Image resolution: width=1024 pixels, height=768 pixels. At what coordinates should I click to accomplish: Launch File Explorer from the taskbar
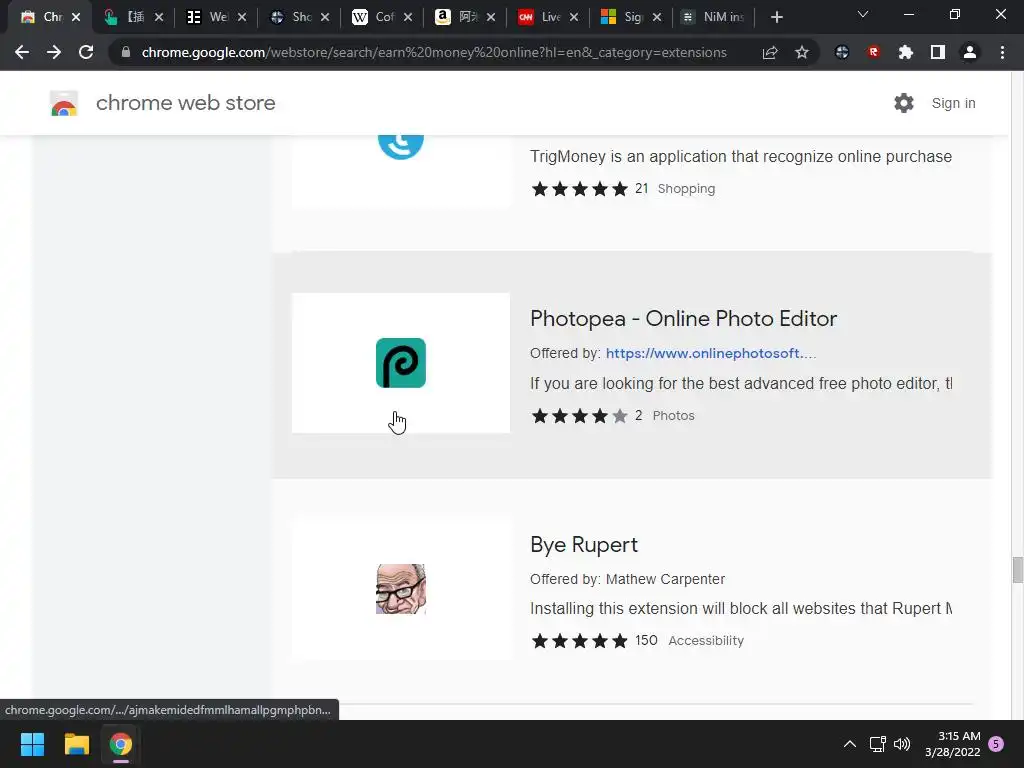(x=76, y=744)
